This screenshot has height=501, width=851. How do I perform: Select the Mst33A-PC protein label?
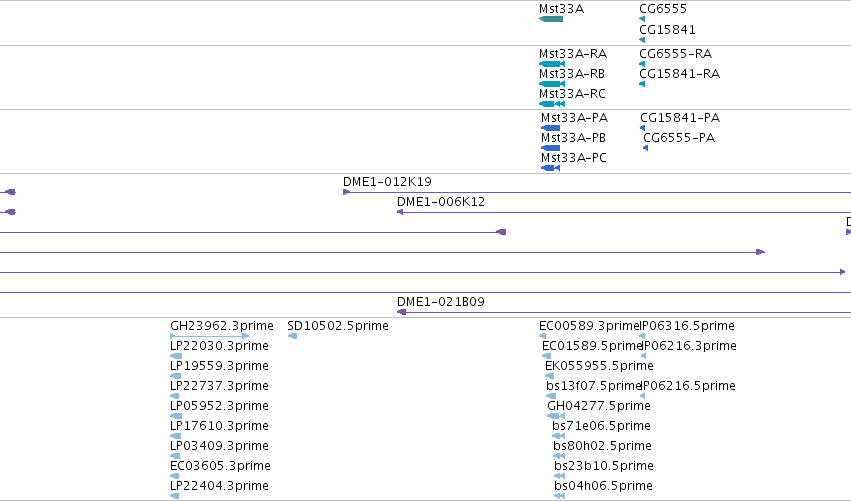tap(574, 158)
